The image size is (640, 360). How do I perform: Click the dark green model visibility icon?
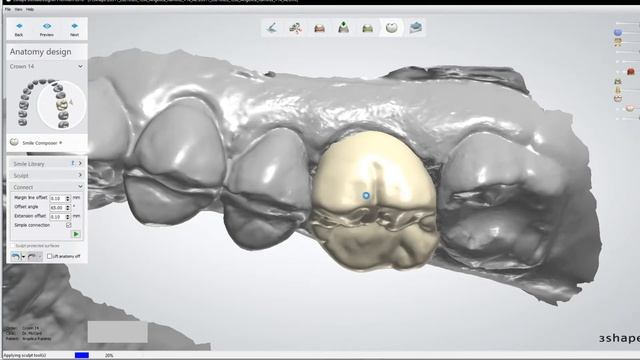pyautogui.click(x=618, y=82)
